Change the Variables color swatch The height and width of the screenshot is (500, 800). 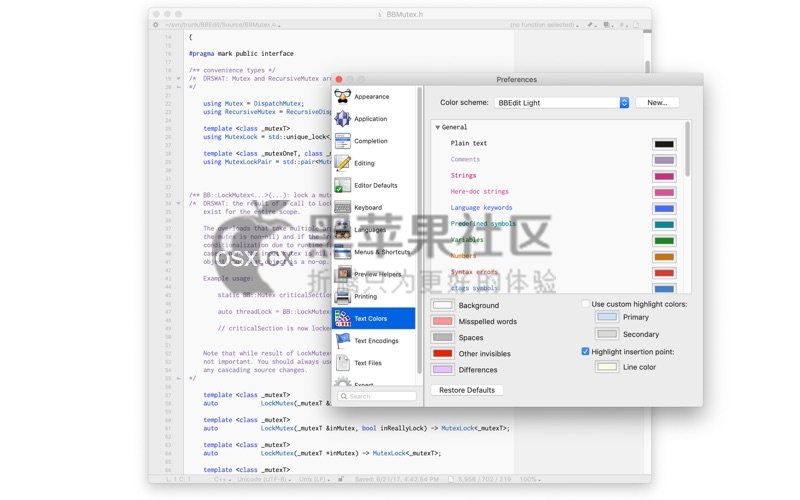coord(664,241)
